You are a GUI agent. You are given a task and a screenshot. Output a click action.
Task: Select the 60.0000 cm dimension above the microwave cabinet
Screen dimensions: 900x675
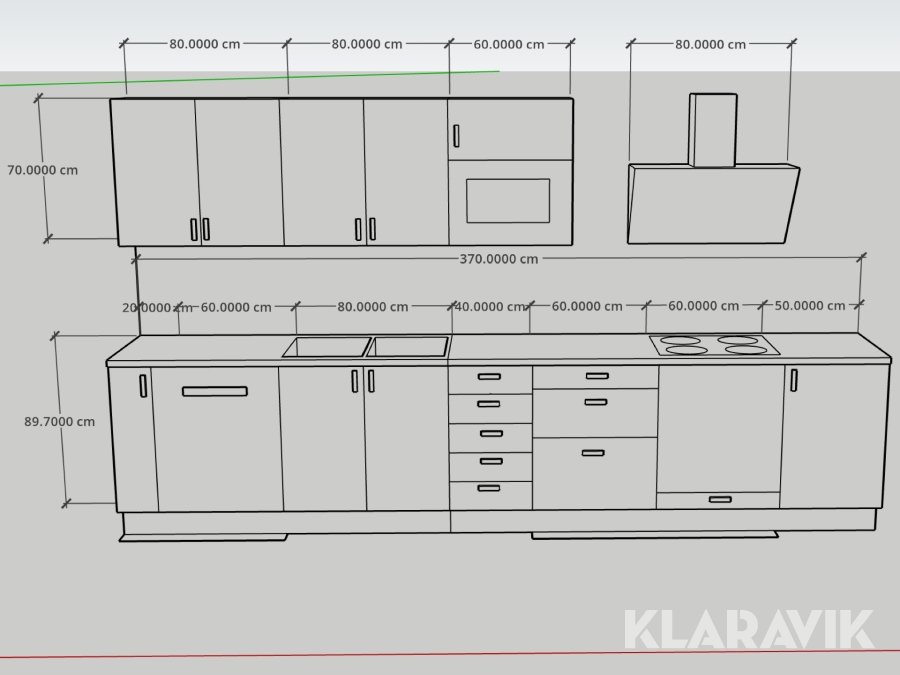(508, 45)
